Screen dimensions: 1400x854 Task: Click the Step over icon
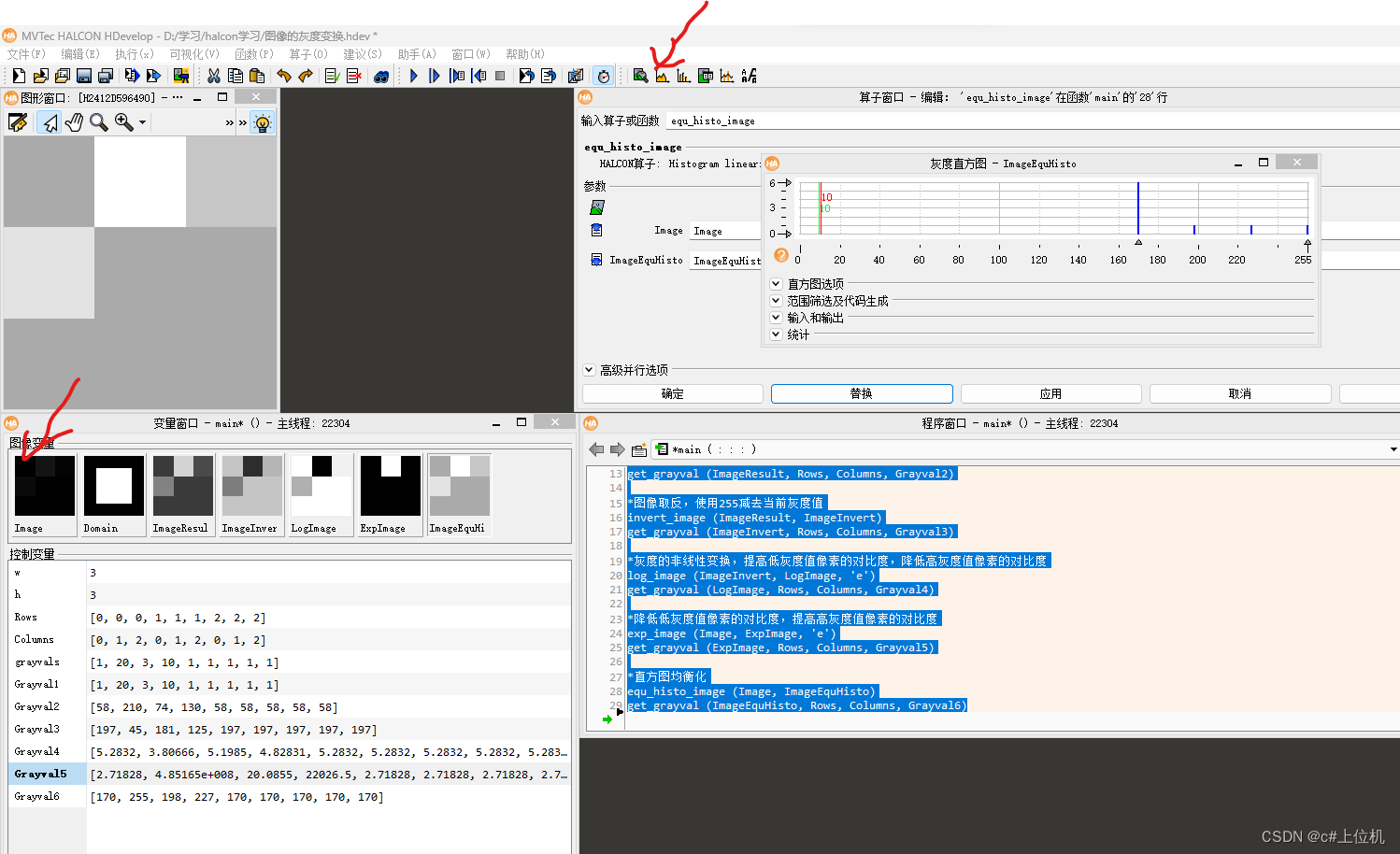(x=435, y=76)
